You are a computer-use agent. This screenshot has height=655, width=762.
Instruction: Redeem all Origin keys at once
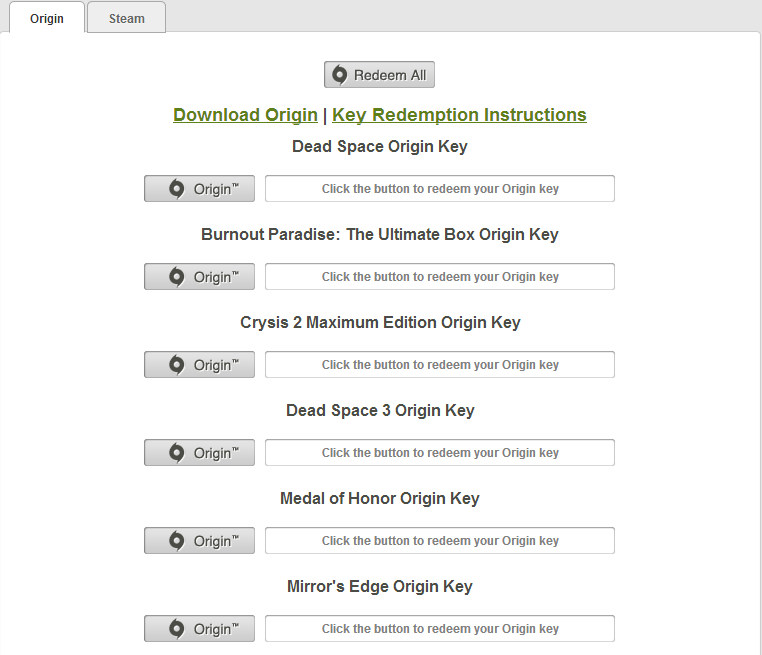[380, 74]
